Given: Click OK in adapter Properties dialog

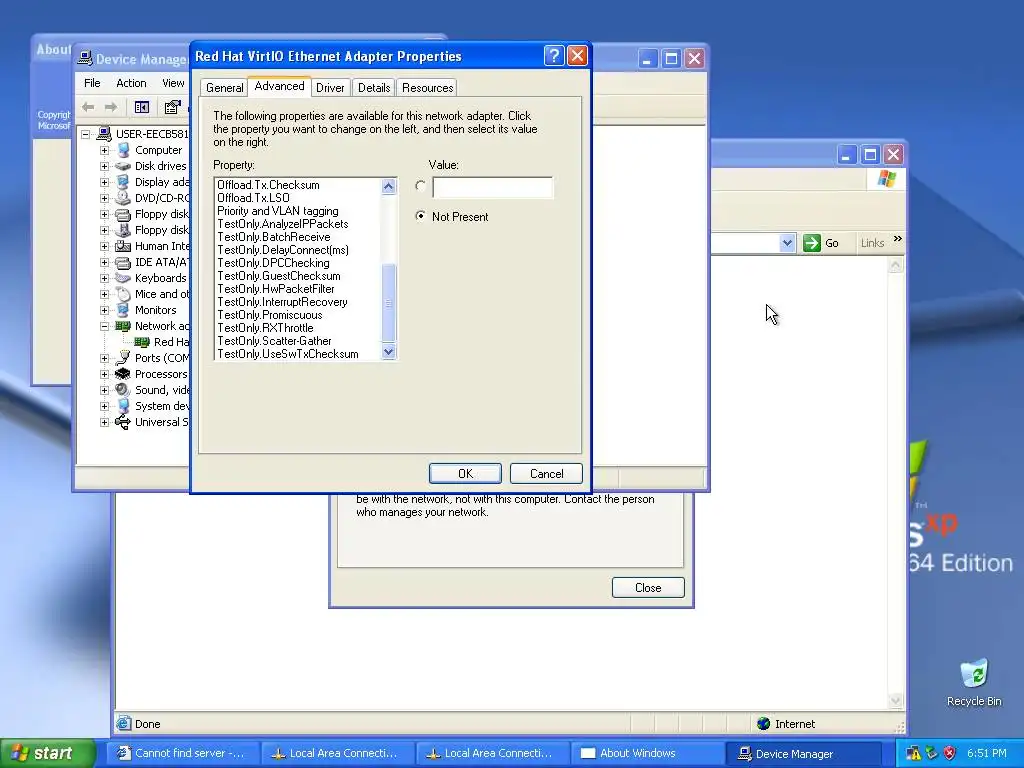Looking at the screenshot, I should click(x=465, y=473).
